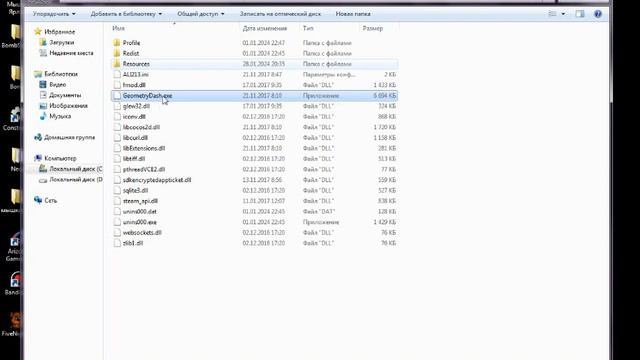Image resolution: width=640 pixels, height=360 pixels.
Task: Select Сеть in navigation pane
Action: click(x=51, y=200)
